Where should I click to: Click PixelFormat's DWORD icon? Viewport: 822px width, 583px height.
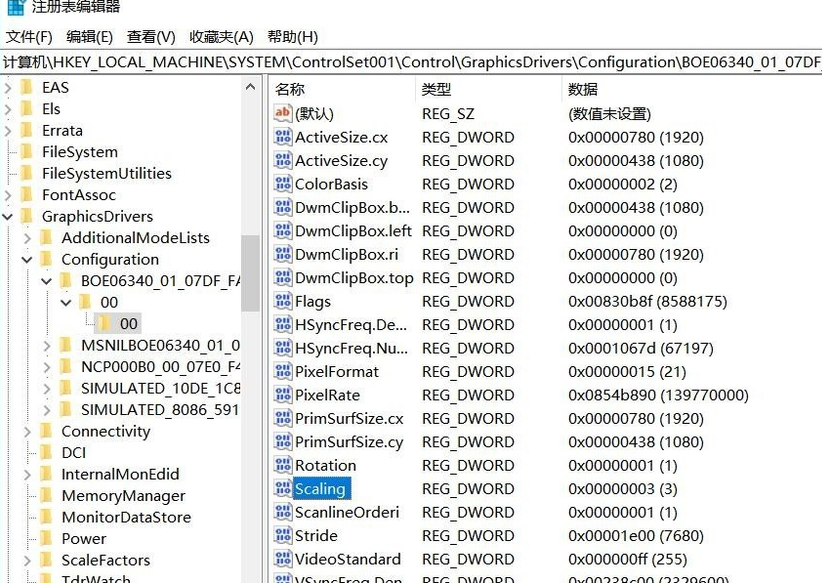pos(283,371)
